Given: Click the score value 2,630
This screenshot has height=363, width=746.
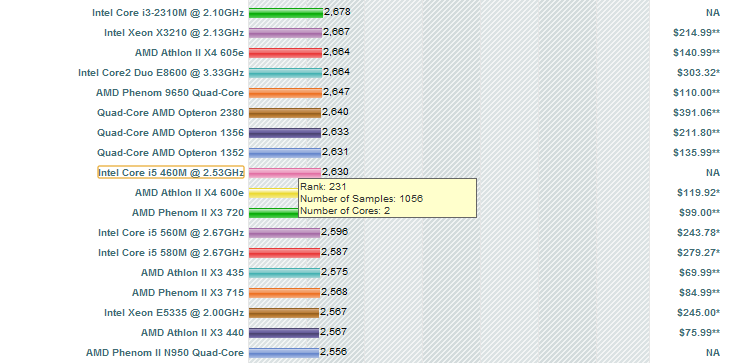Looking at the screenshot, I should point(335,172).
